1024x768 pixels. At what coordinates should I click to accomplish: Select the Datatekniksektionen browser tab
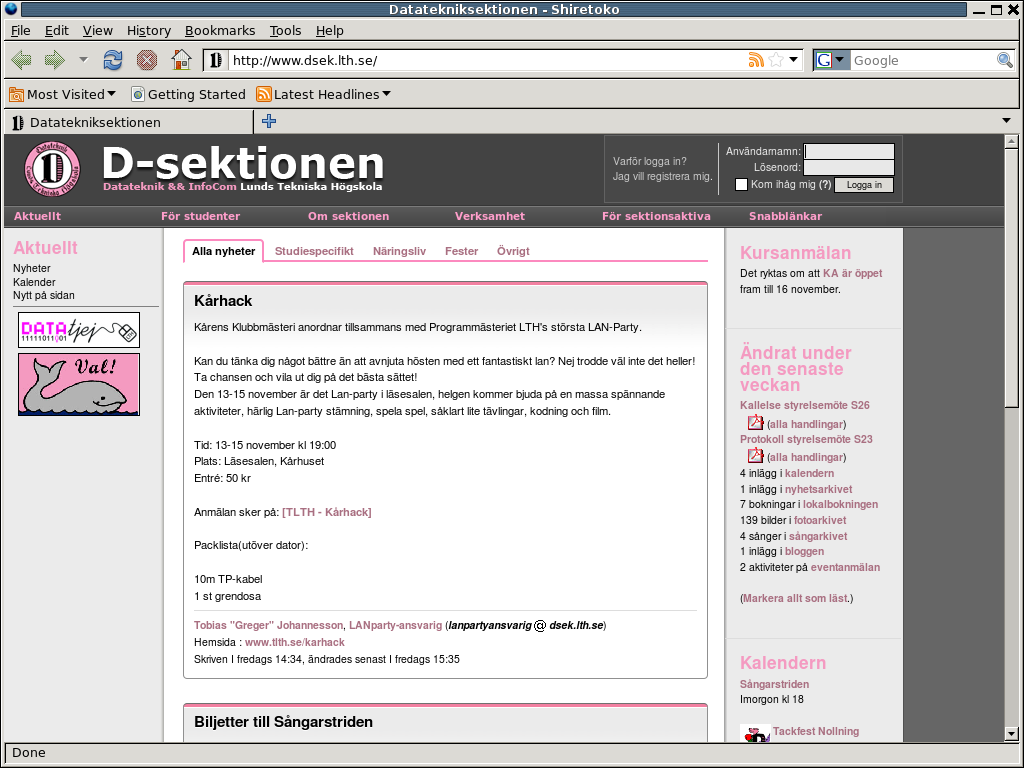[129, 122]
